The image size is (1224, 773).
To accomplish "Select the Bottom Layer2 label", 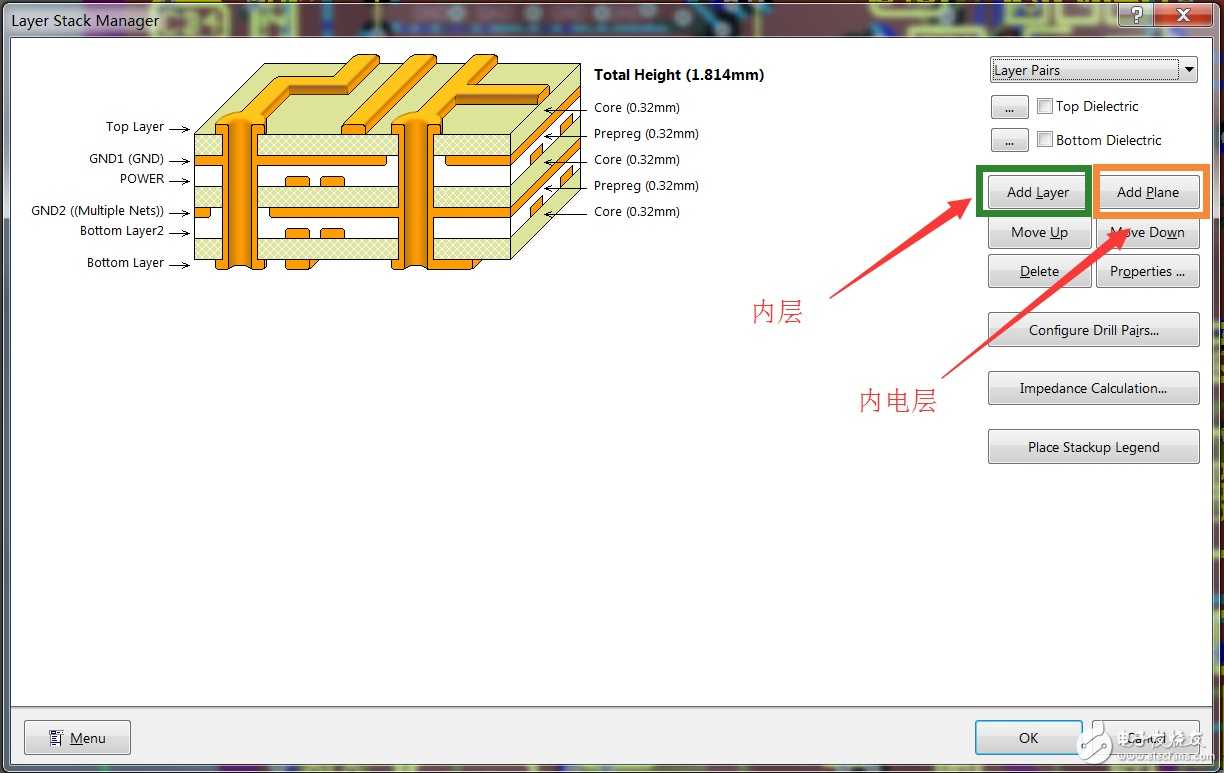I will tap(122, 231).
